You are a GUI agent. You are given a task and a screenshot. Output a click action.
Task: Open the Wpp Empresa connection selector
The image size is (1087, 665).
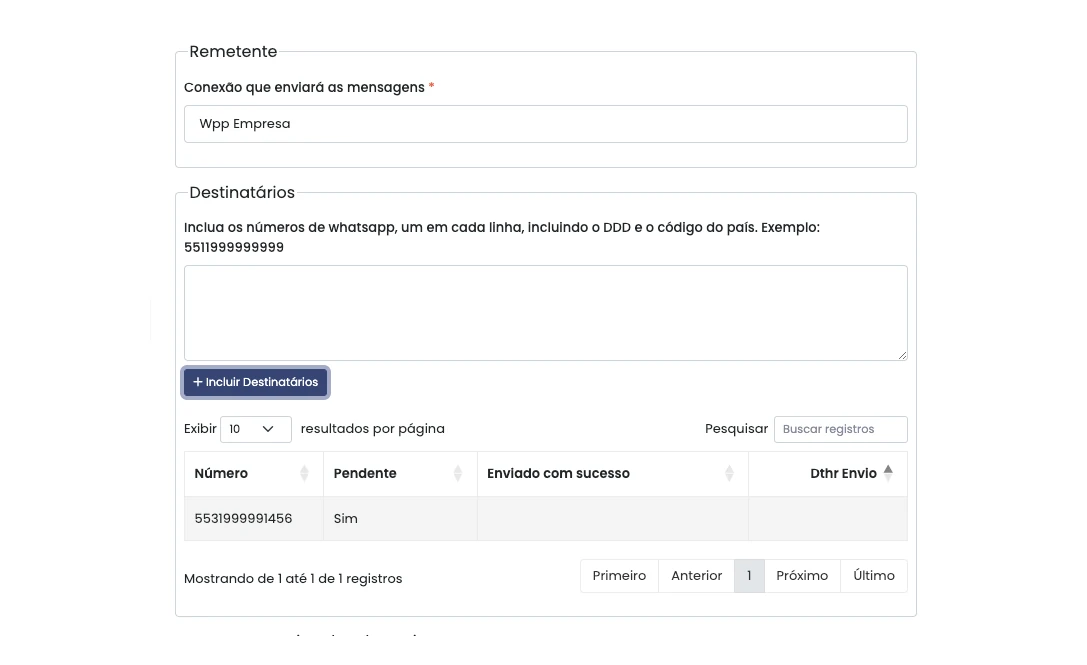(545, 124)
